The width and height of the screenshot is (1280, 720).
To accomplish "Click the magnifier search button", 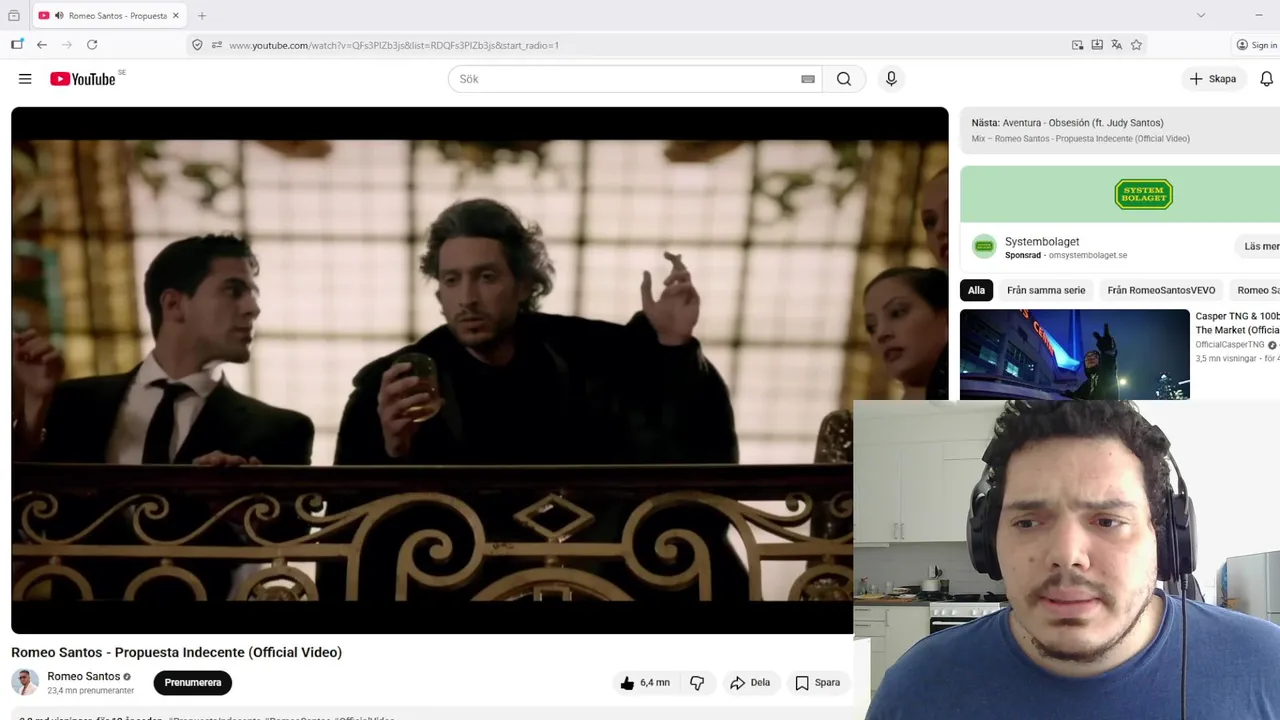I will [844, 79].
